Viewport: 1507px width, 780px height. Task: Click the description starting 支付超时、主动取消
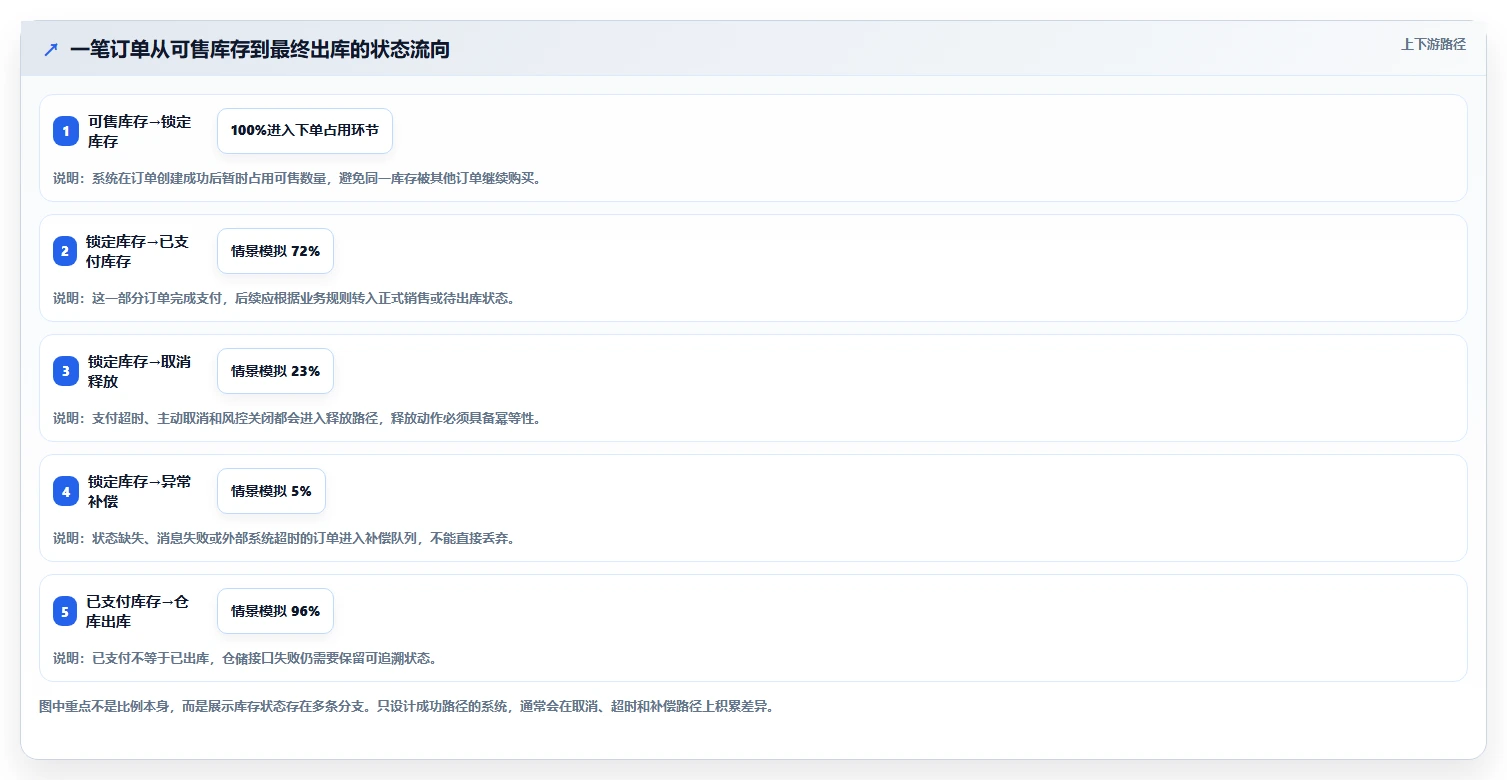coord(297,418)
